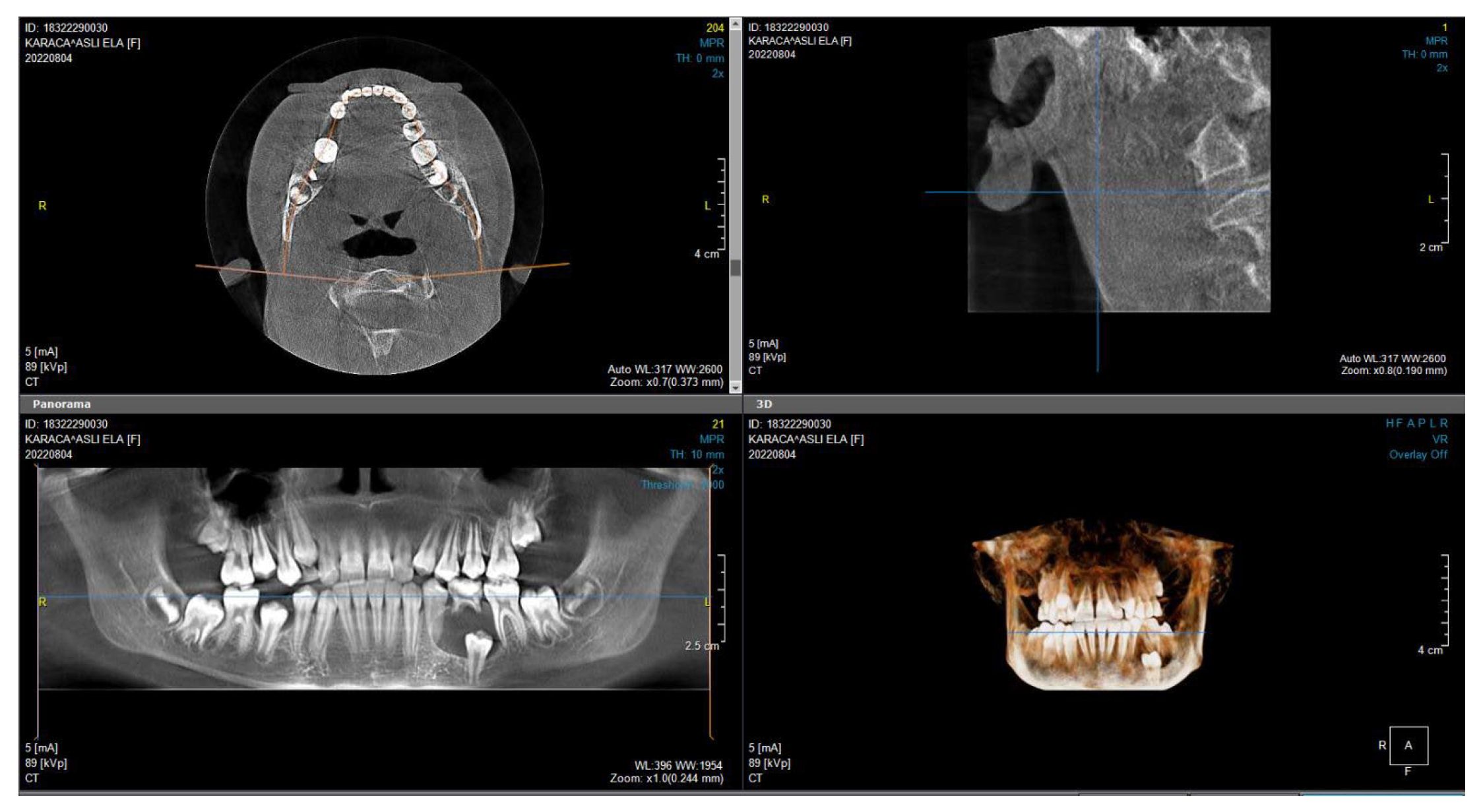Viewport: 1483px width, 812px height.
Task: Select the 3D panel title
Action: coord(764,404)
